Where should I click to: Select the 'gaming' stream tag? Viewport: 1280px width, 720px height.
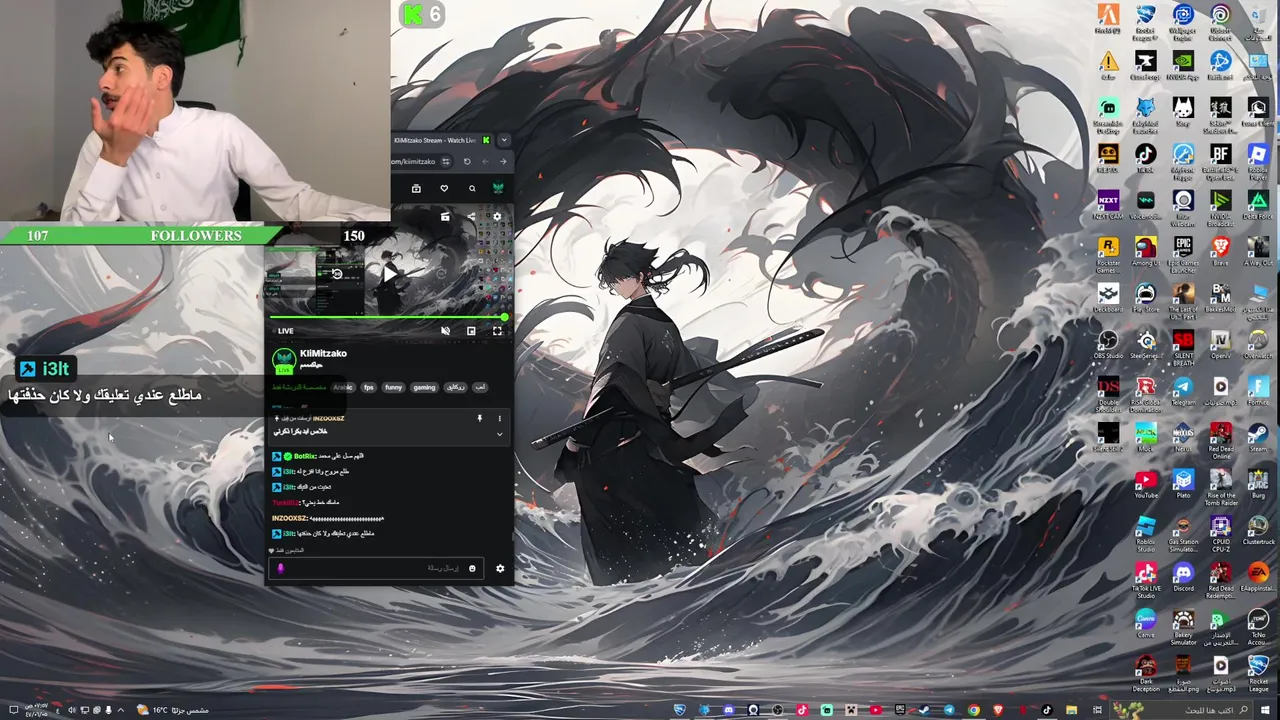click(424, 387)
